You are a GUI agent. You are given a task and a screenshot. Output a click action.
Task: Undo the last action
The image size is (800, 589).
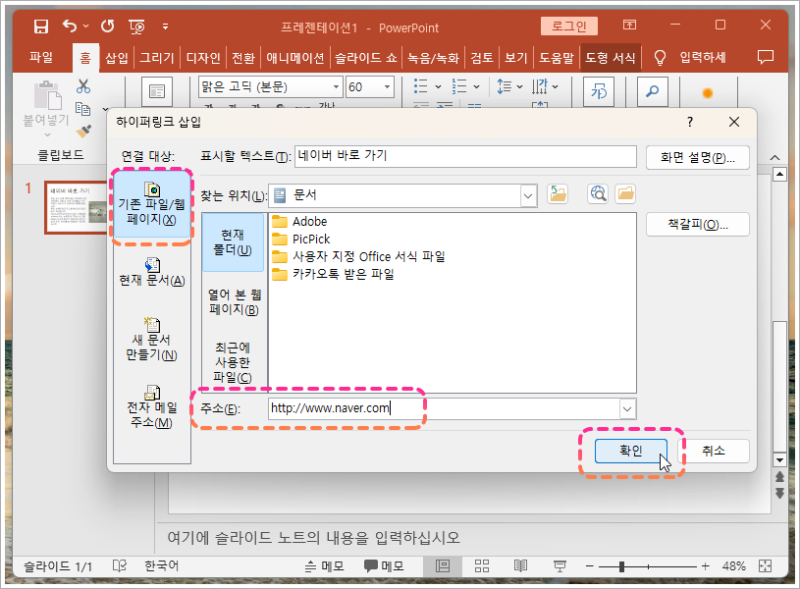[x=70, y=26]
